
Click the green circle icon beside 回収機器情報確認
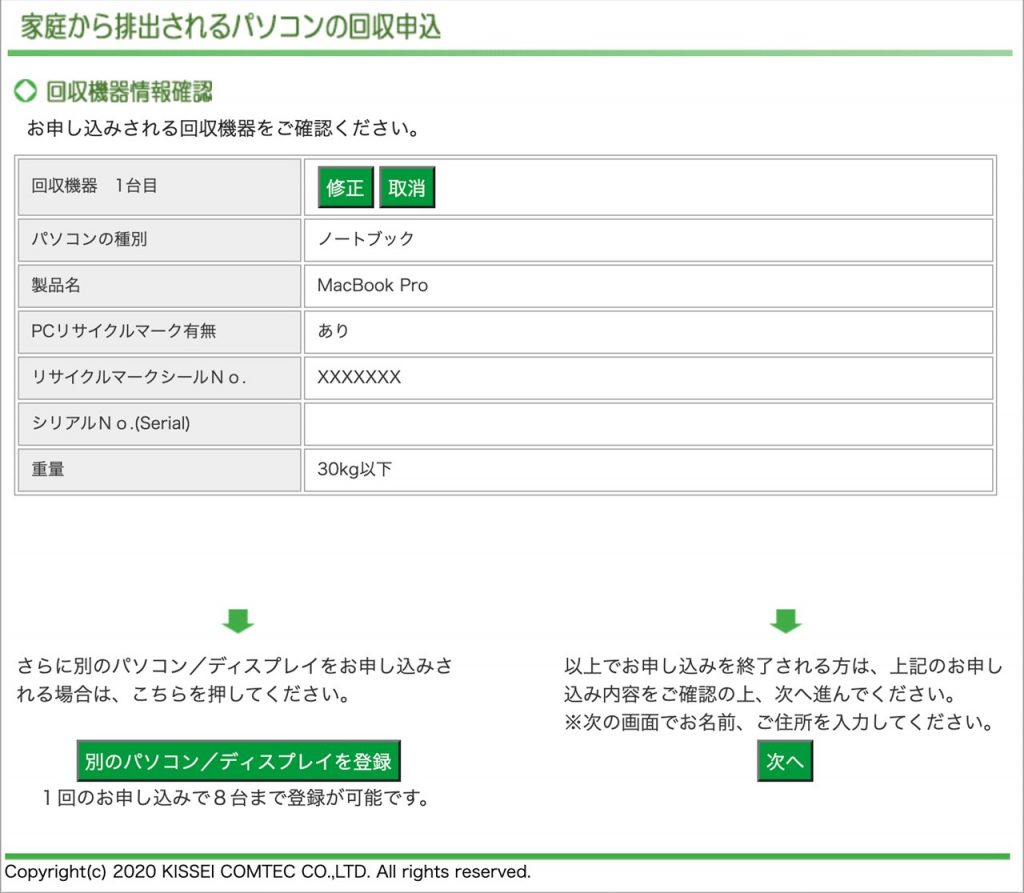point(25,91)
